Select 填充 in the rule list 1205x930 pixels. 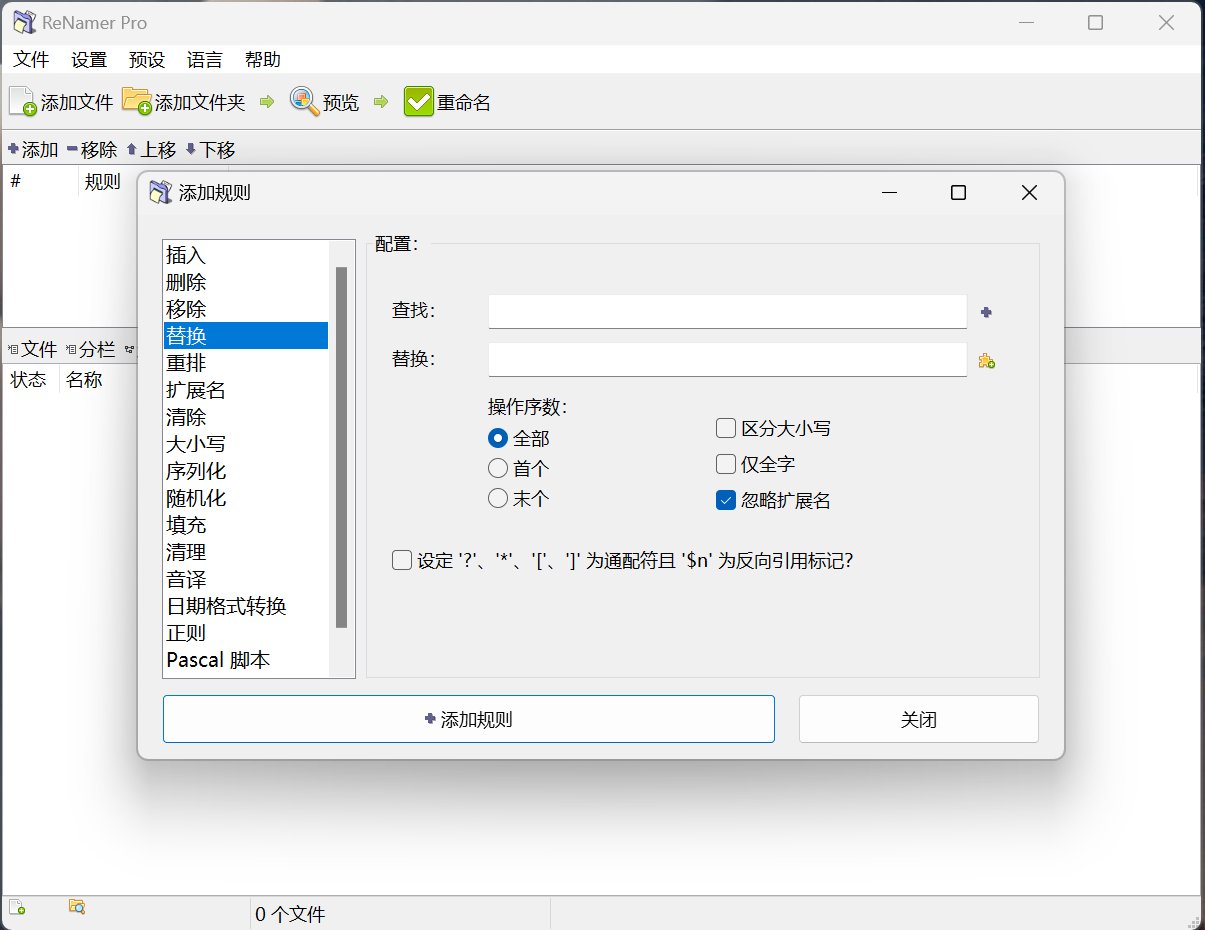[x=246, y=525]
